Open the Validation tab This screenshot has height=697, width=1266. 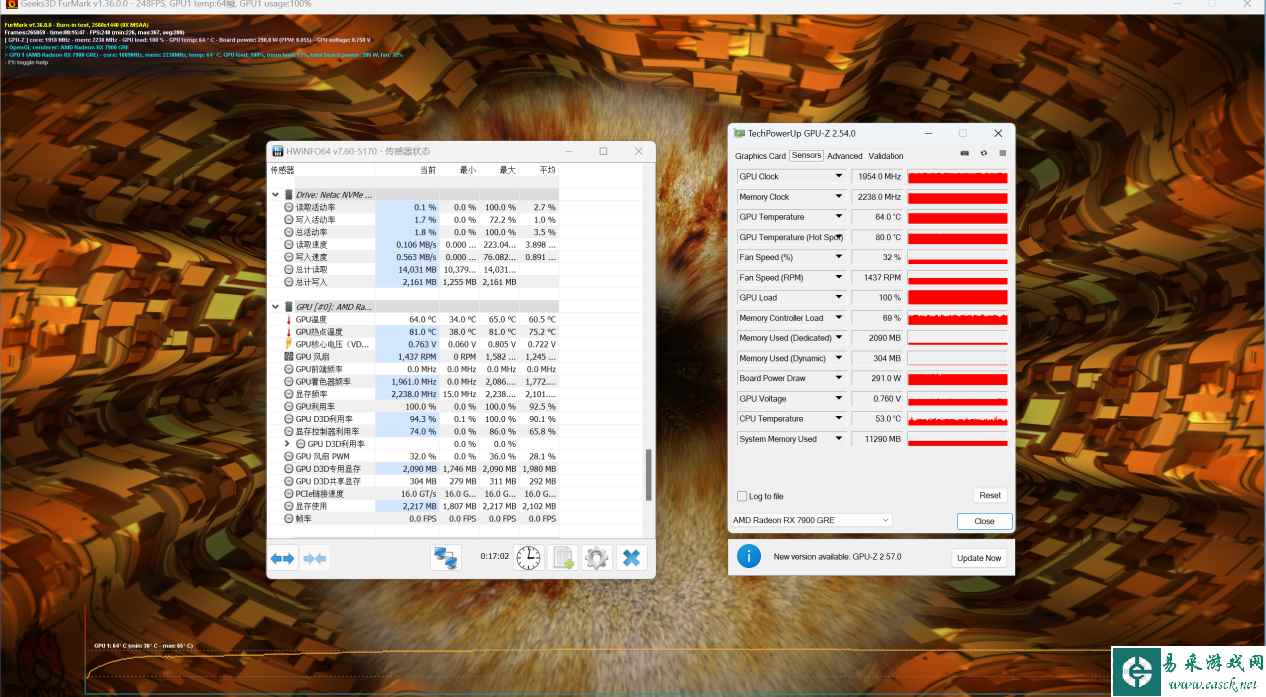click(x=886, y=156)
